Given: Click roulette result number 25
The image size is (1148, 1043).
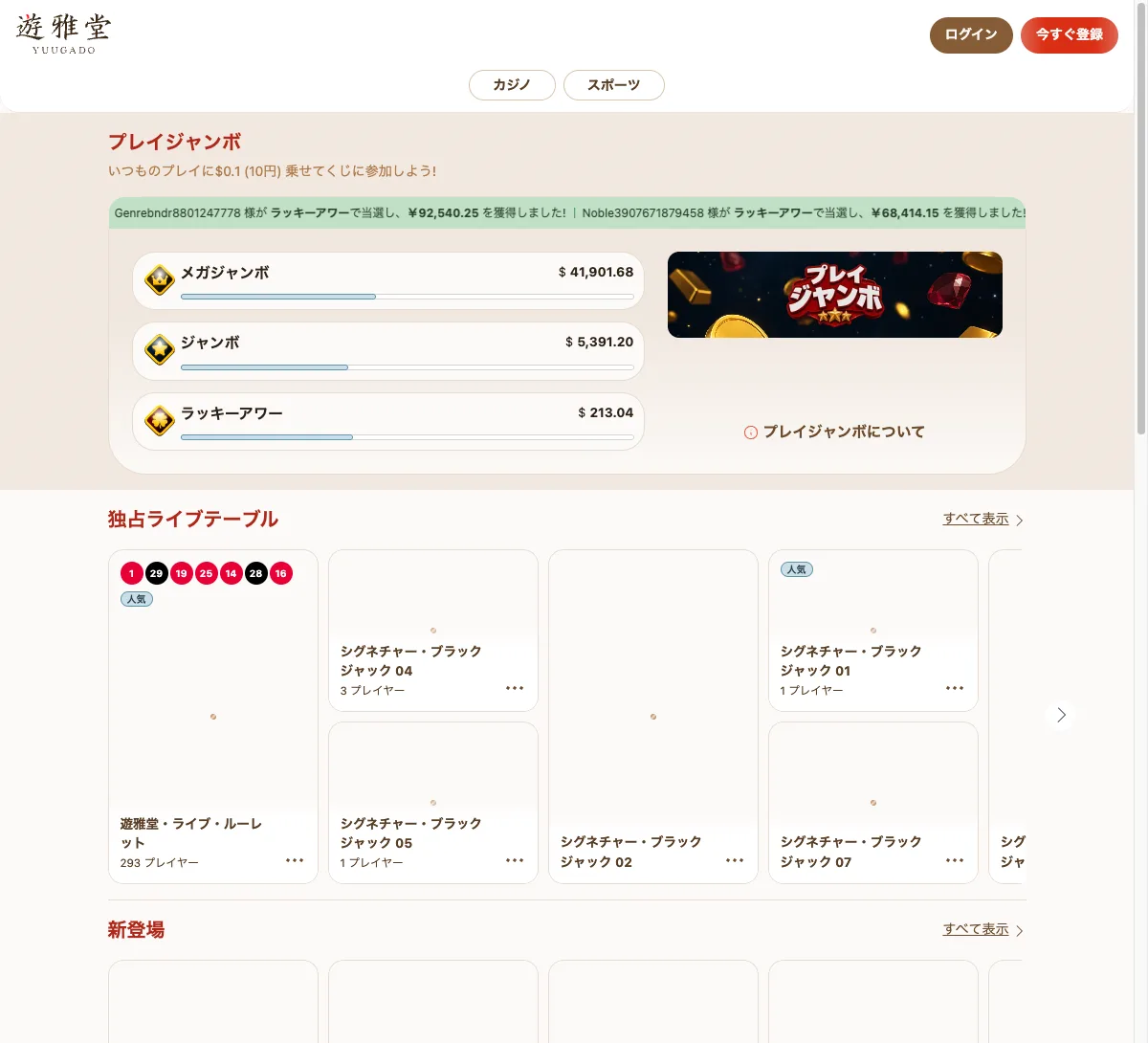Looking at the screenshot, I should click(x=207, y=573).
